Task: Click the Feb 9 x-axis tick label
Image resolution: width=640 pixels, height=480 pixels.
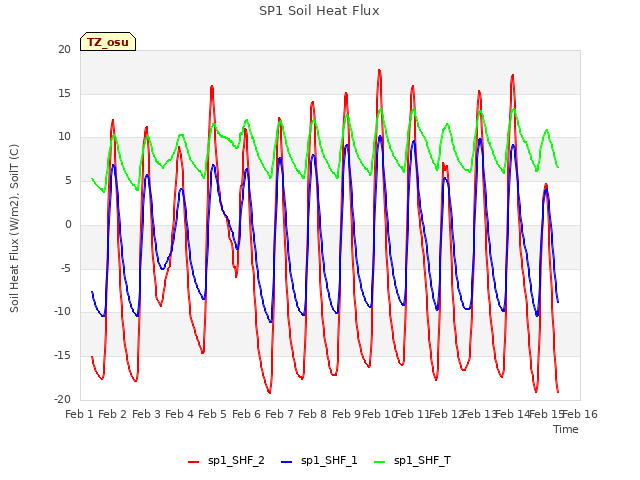Action: tap(346, 414)
